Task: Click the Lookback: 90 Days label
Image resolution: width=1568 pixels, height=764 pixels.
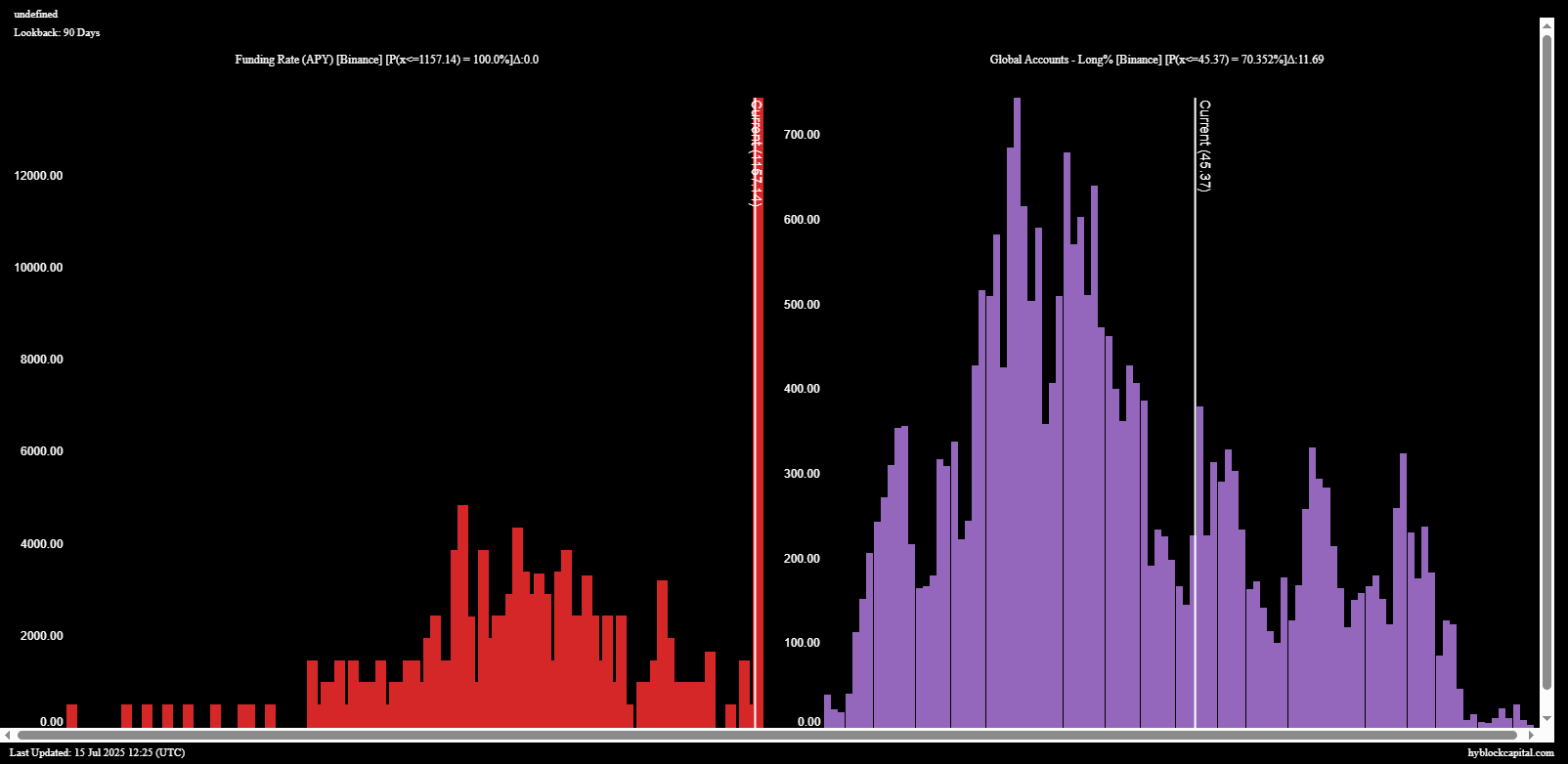Action: (57, 33)
